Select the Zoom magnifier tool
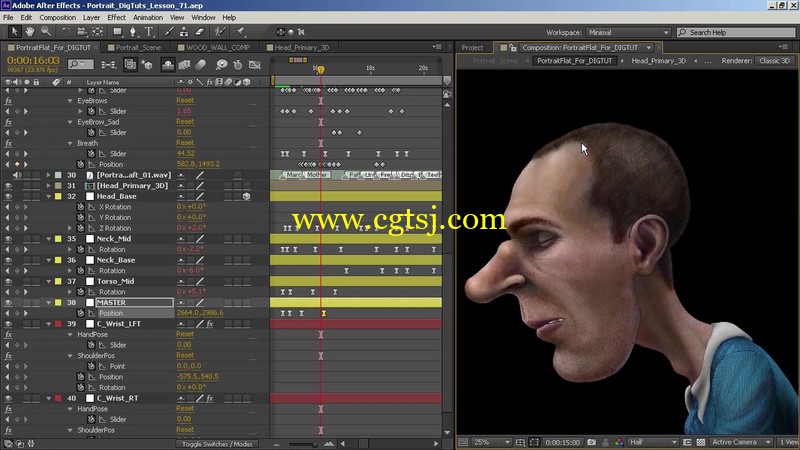800x450 pixels. point(45,32)
